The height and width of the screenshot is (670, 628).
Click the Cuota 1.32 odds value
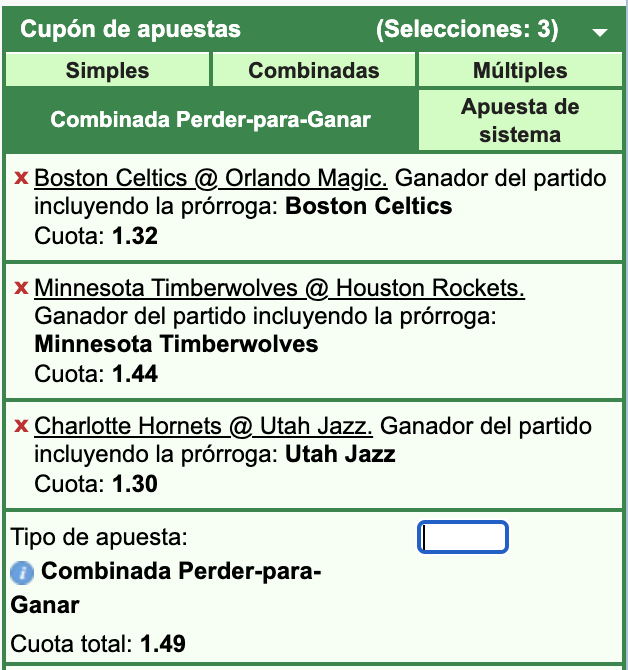point(135,237)
